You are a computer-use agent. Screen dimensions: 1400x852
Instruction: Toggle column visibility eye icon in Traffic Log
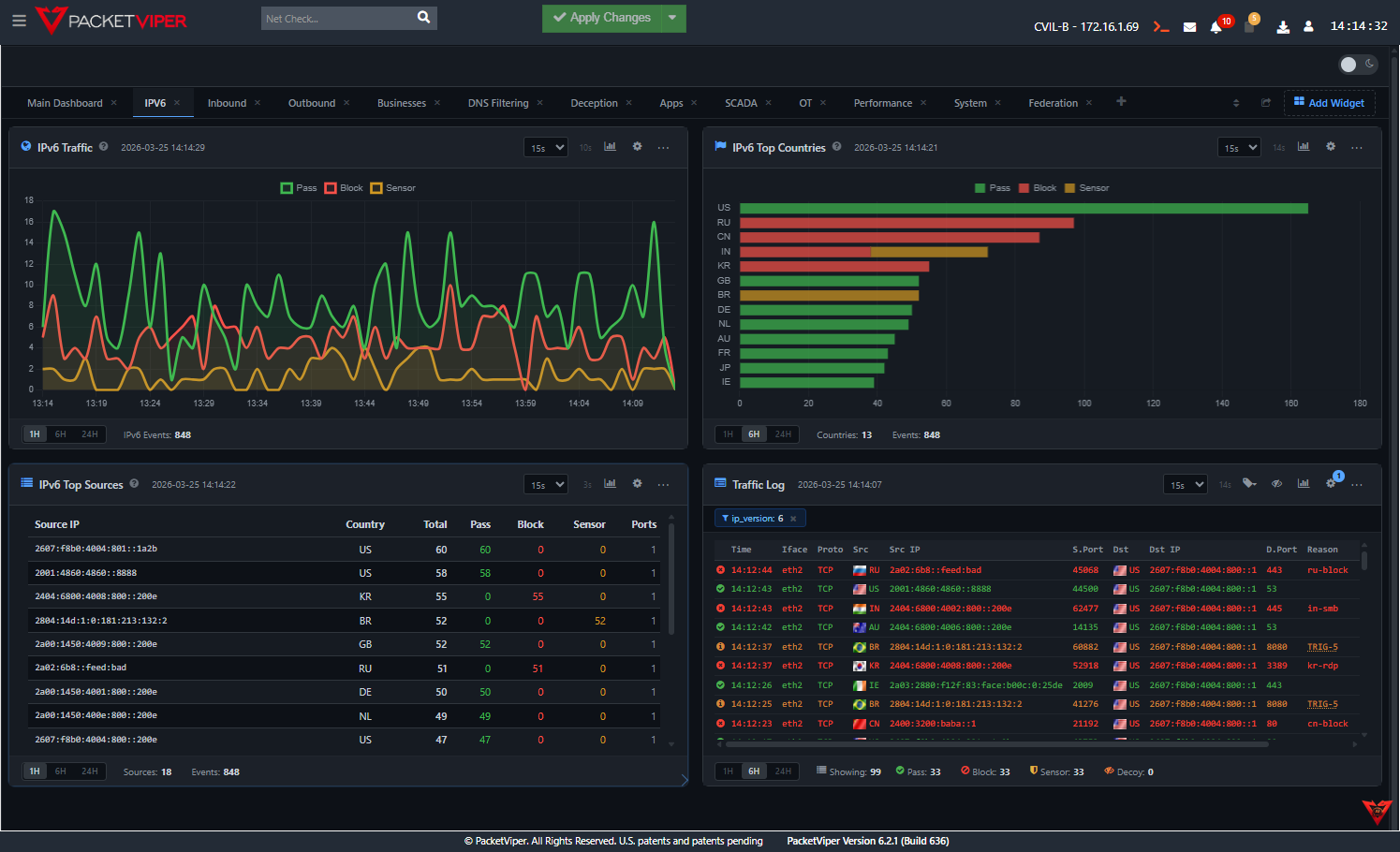point(1276,484)
